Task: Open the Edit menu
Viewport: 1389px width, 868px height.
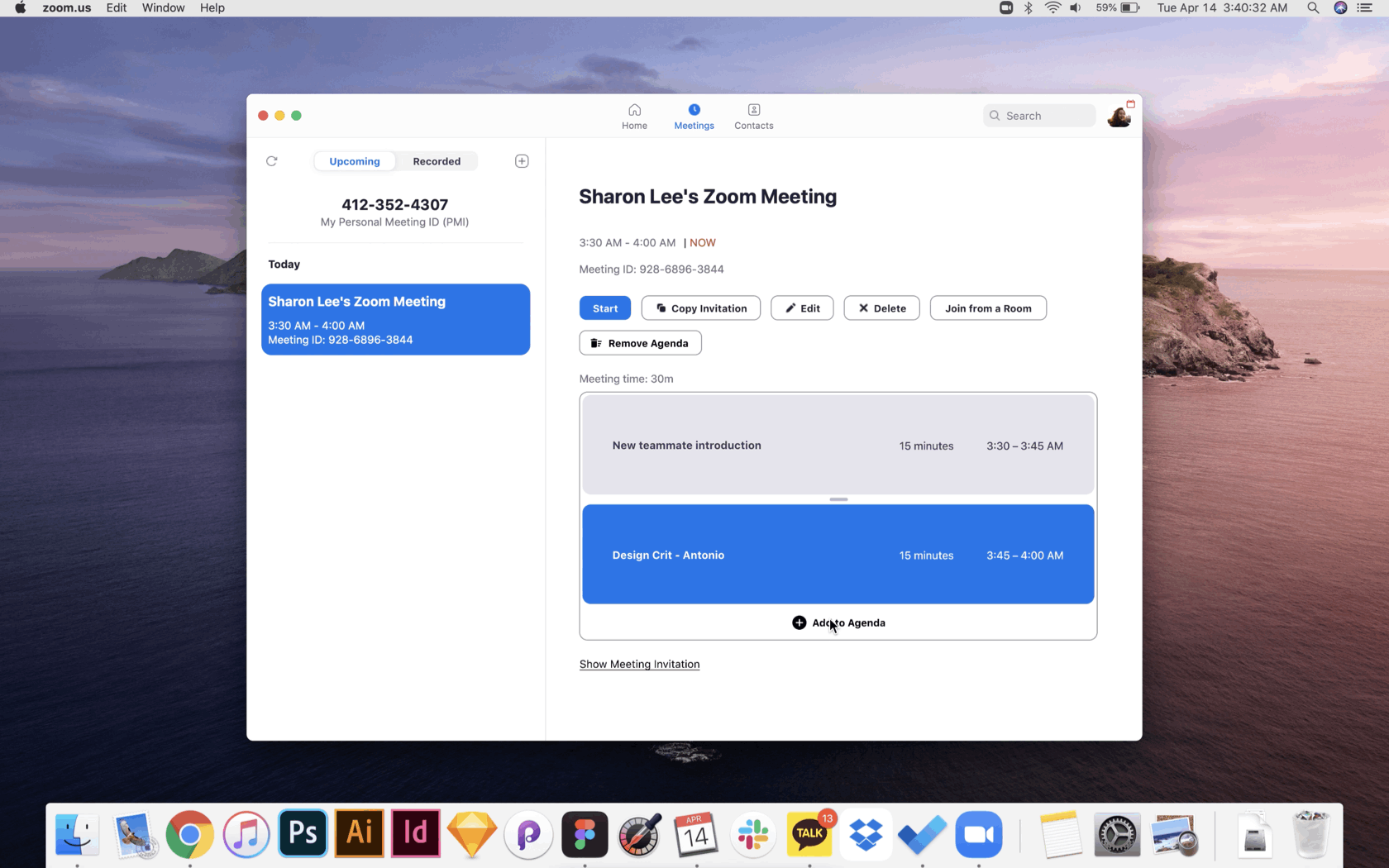Action: (117, 7)
